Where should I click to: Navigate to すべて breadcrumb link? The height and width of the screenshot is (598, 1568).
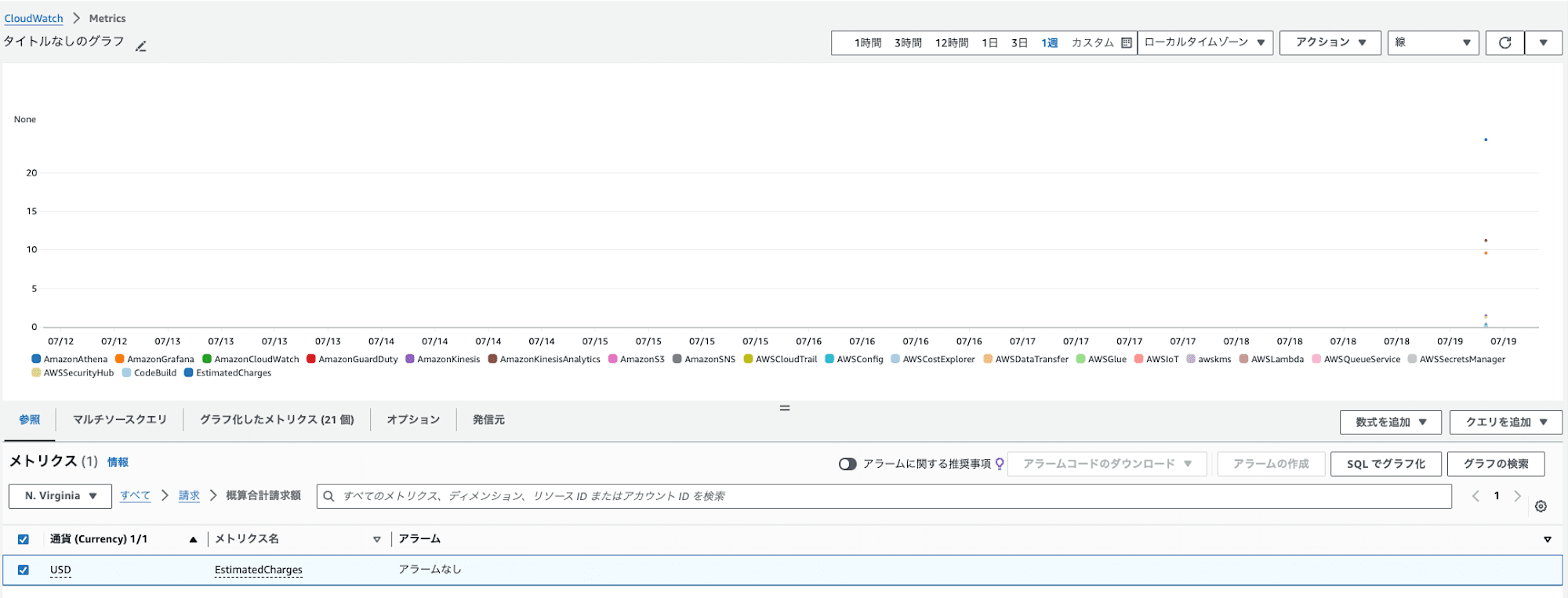(135, 495)
